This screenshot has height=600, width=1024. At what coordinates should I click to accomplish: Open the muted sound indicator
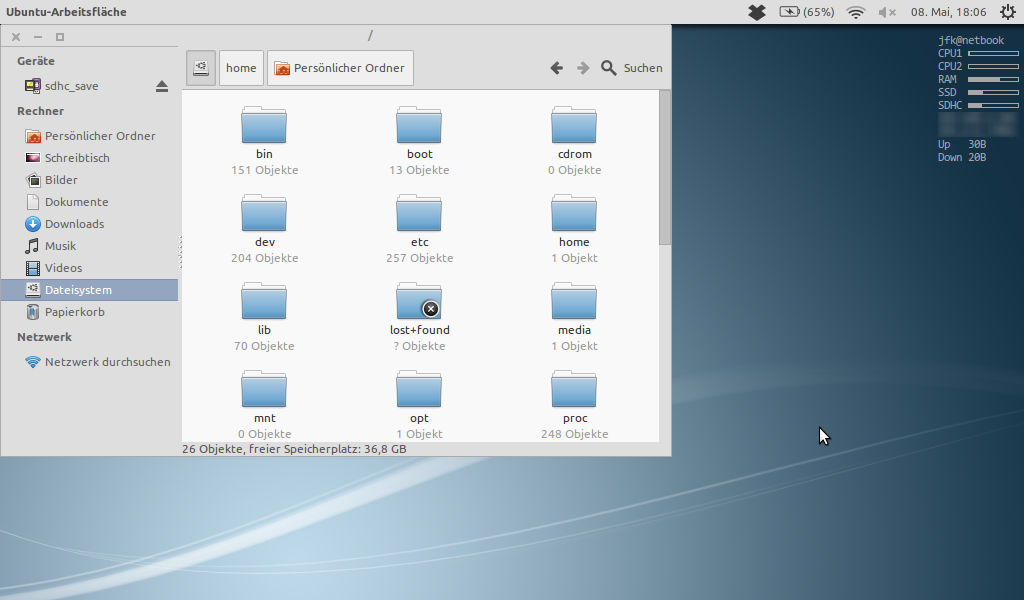point(887,12)
